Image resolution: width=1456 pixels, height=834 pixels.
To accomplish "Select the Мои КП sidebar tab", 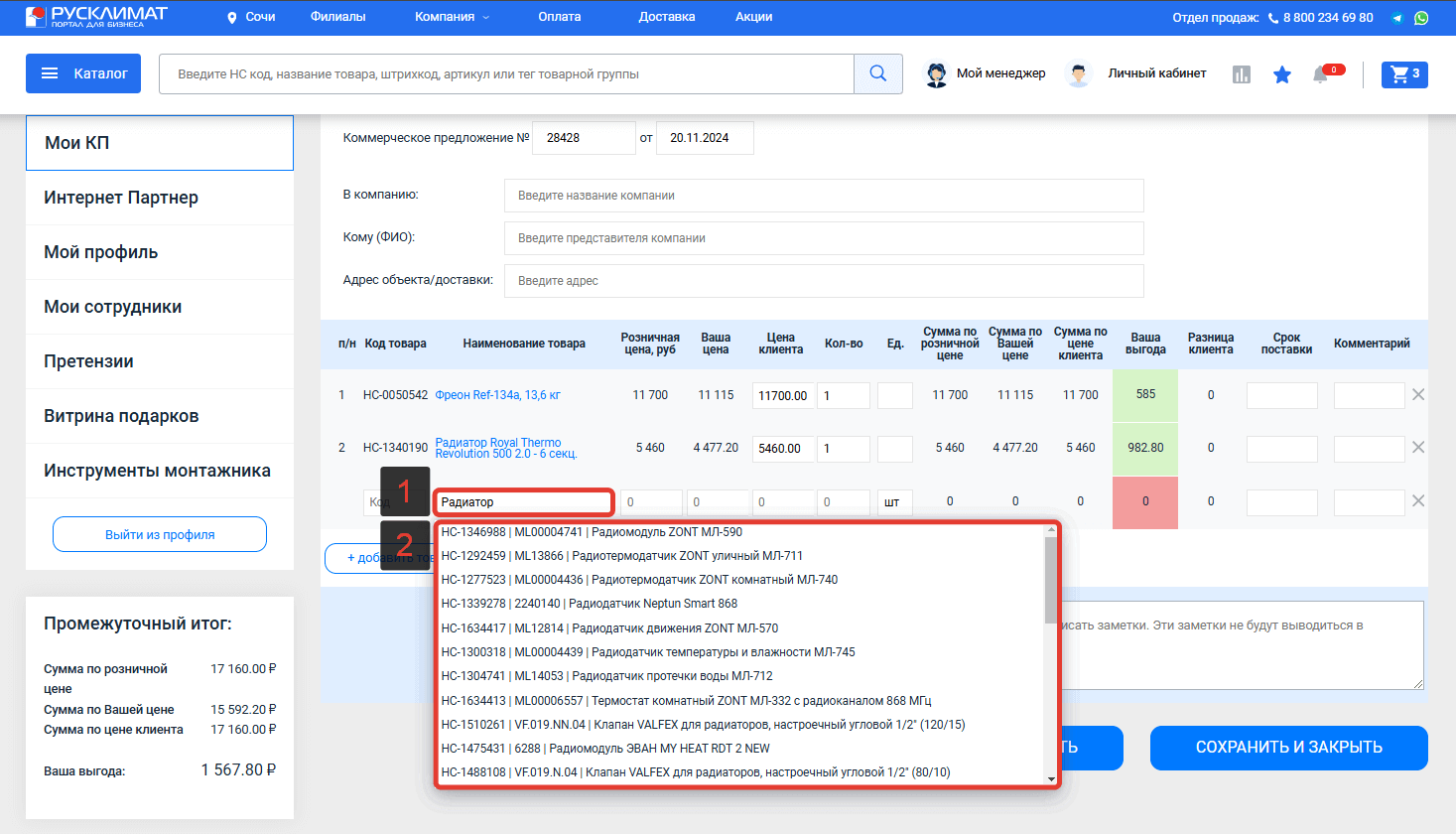I will pyautogui.click(x=160, y=143).
